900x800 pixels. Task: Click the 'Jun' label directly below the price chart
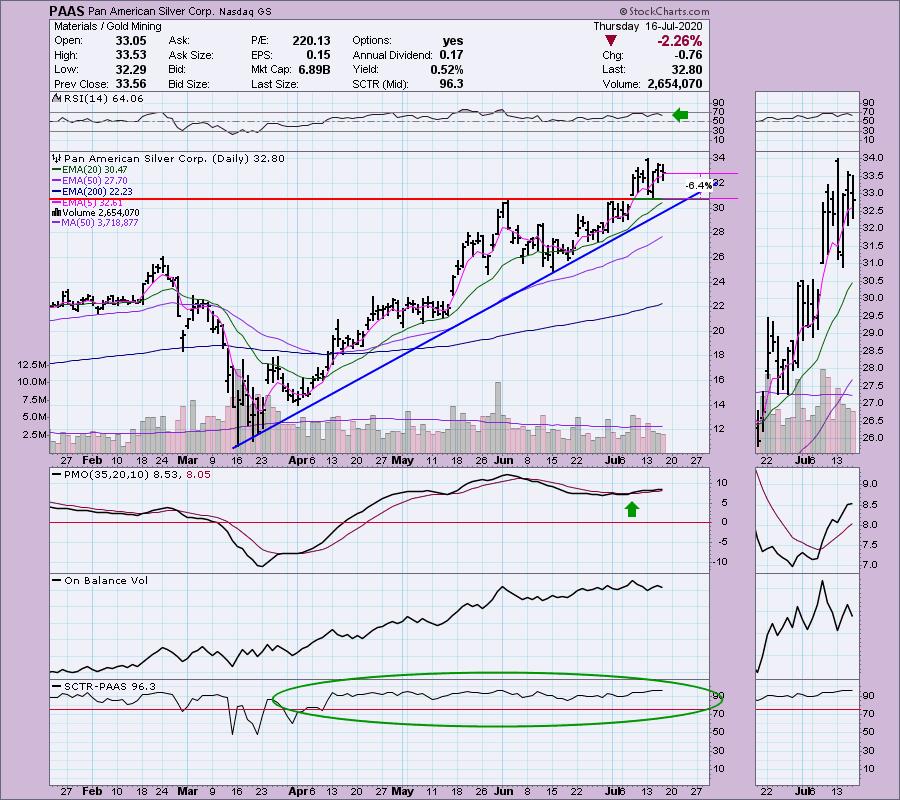click(503, 460)
